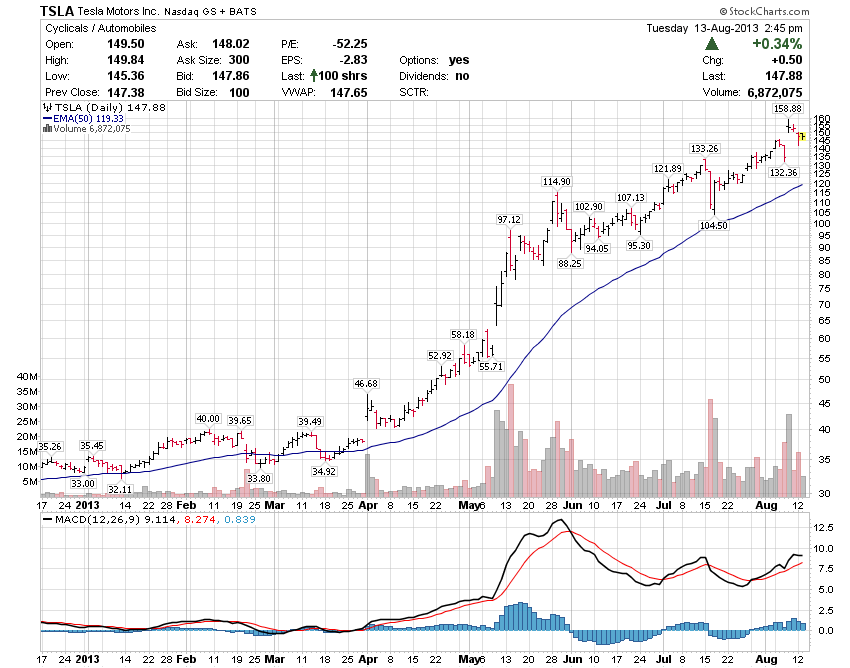Click the 88.25 price label
Image resolution: width=850 pixels, height=668 pixels.
(570, 264)
